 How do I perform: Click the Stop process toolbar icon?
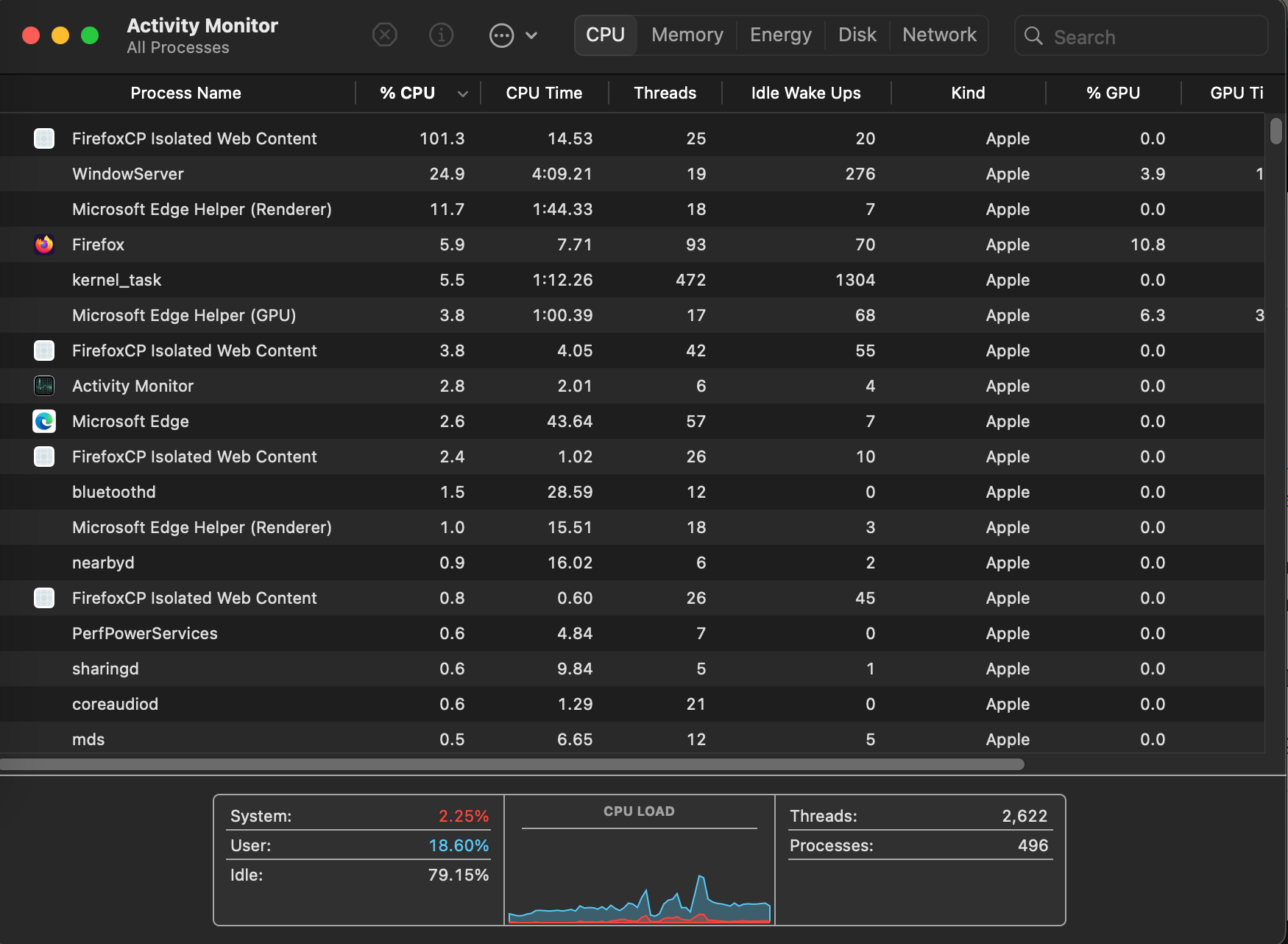coord(385,35)
